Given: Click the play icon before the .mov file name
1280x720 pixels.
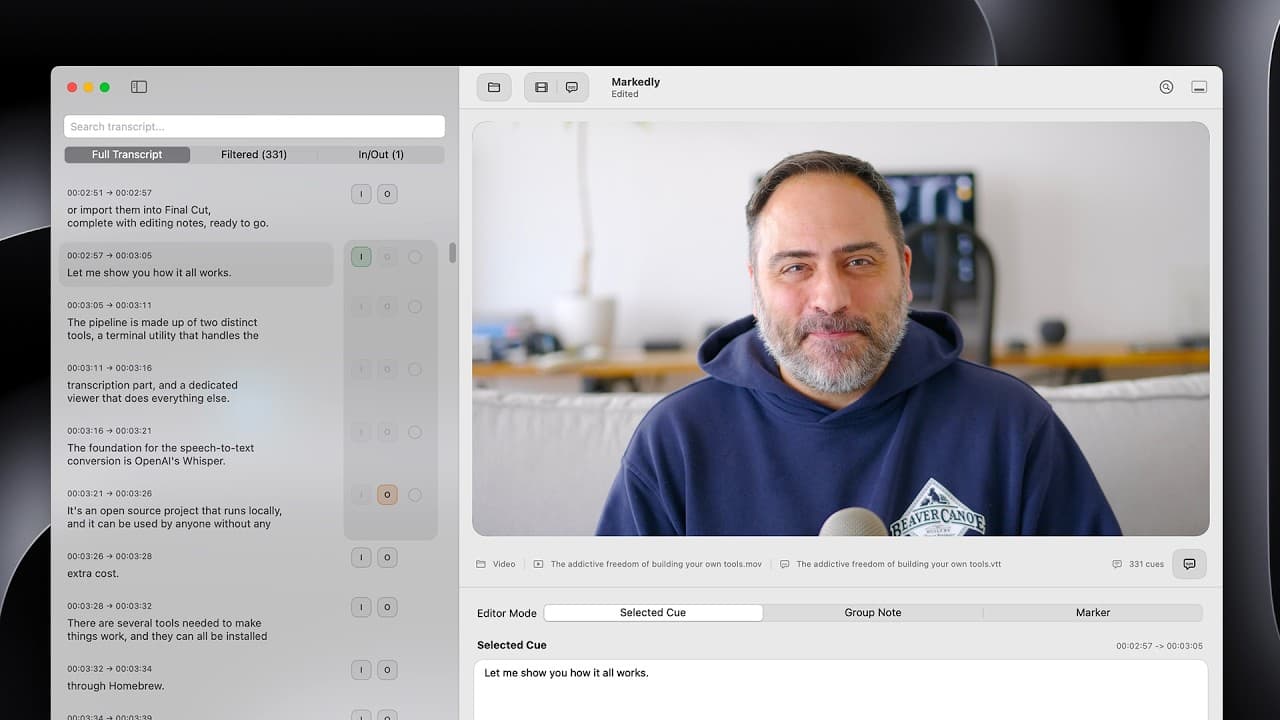Looking at the screenshot, I should click(539, 564).
